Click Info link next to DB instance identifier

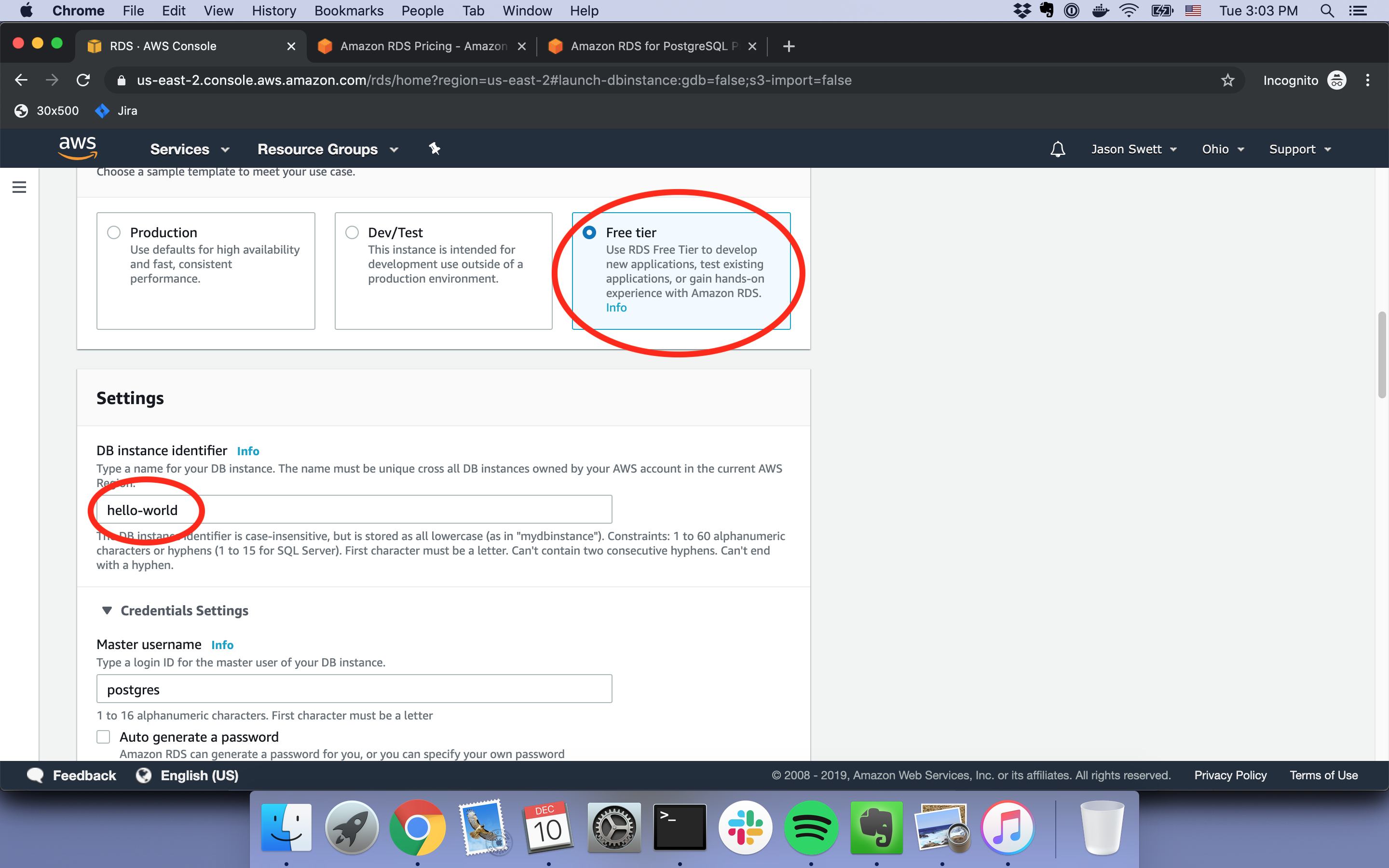pyautogui.click(x=248, y=451)
